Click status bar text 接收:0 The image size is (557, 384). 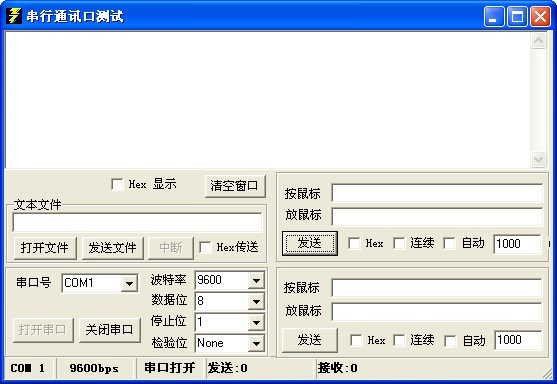[x=338, y=368]
